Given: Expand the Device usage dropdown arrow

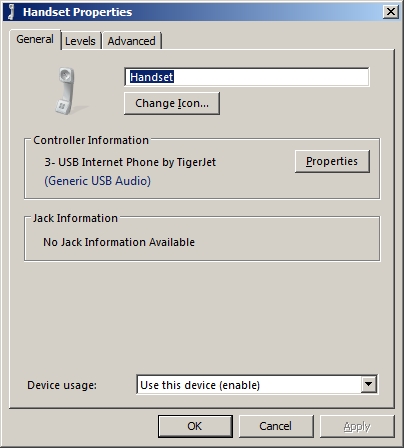Looking at the screenshot, I should [368, 384].
